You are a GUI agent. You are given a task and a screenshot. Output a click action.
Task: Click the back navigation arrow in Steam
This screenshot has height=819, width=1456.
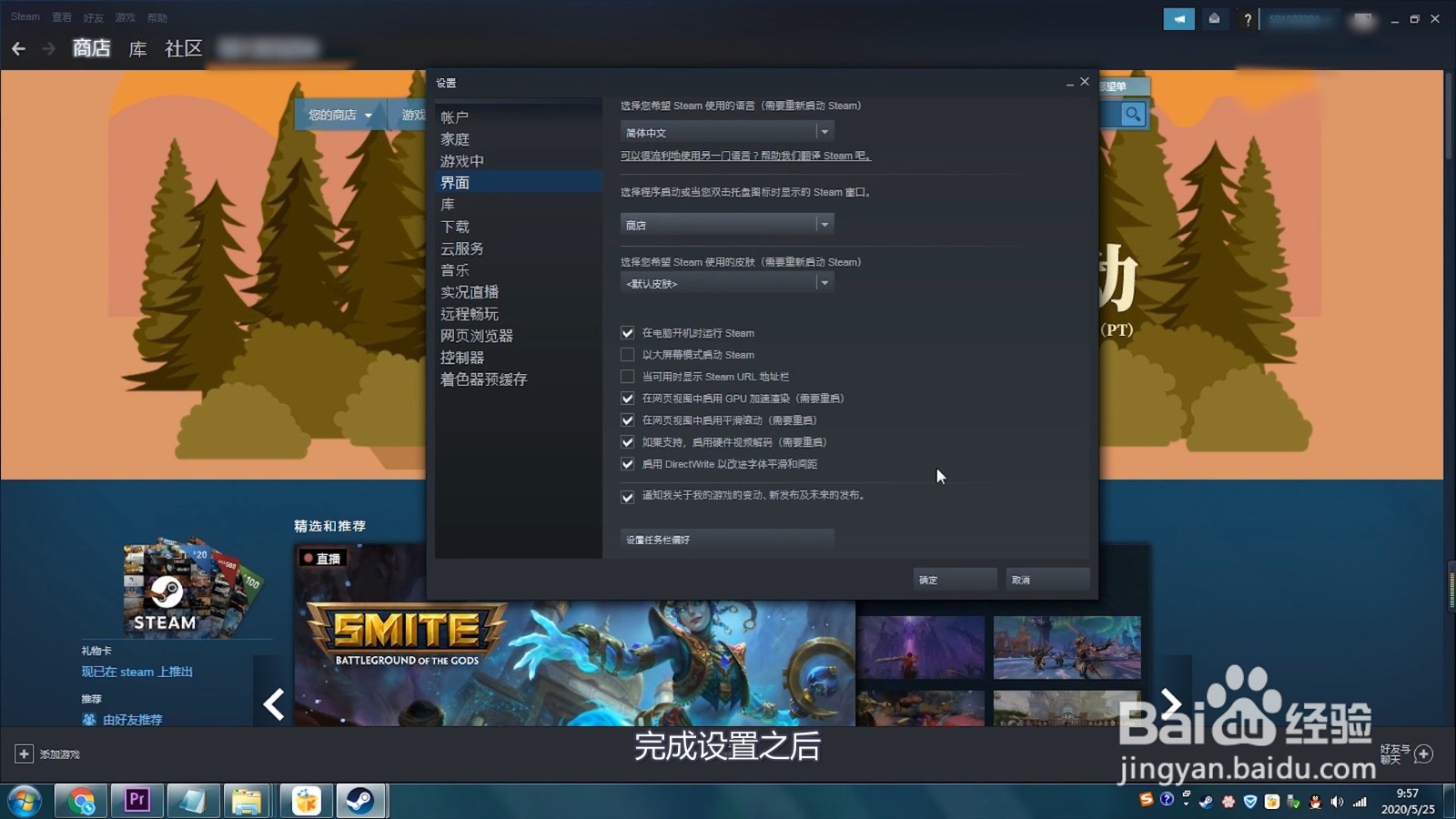[x=19, y=48]
